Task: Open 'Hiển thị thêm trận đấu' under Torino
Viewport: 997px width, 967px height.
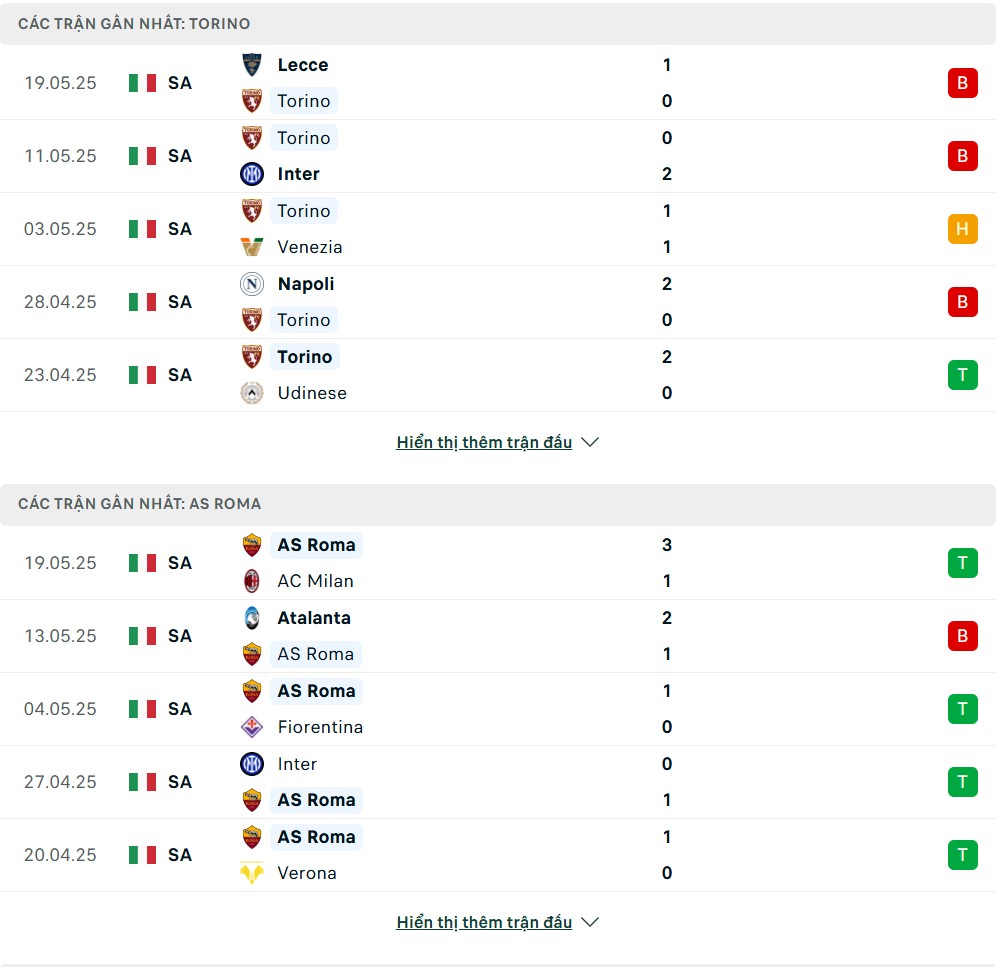Action: click(484, 442)
